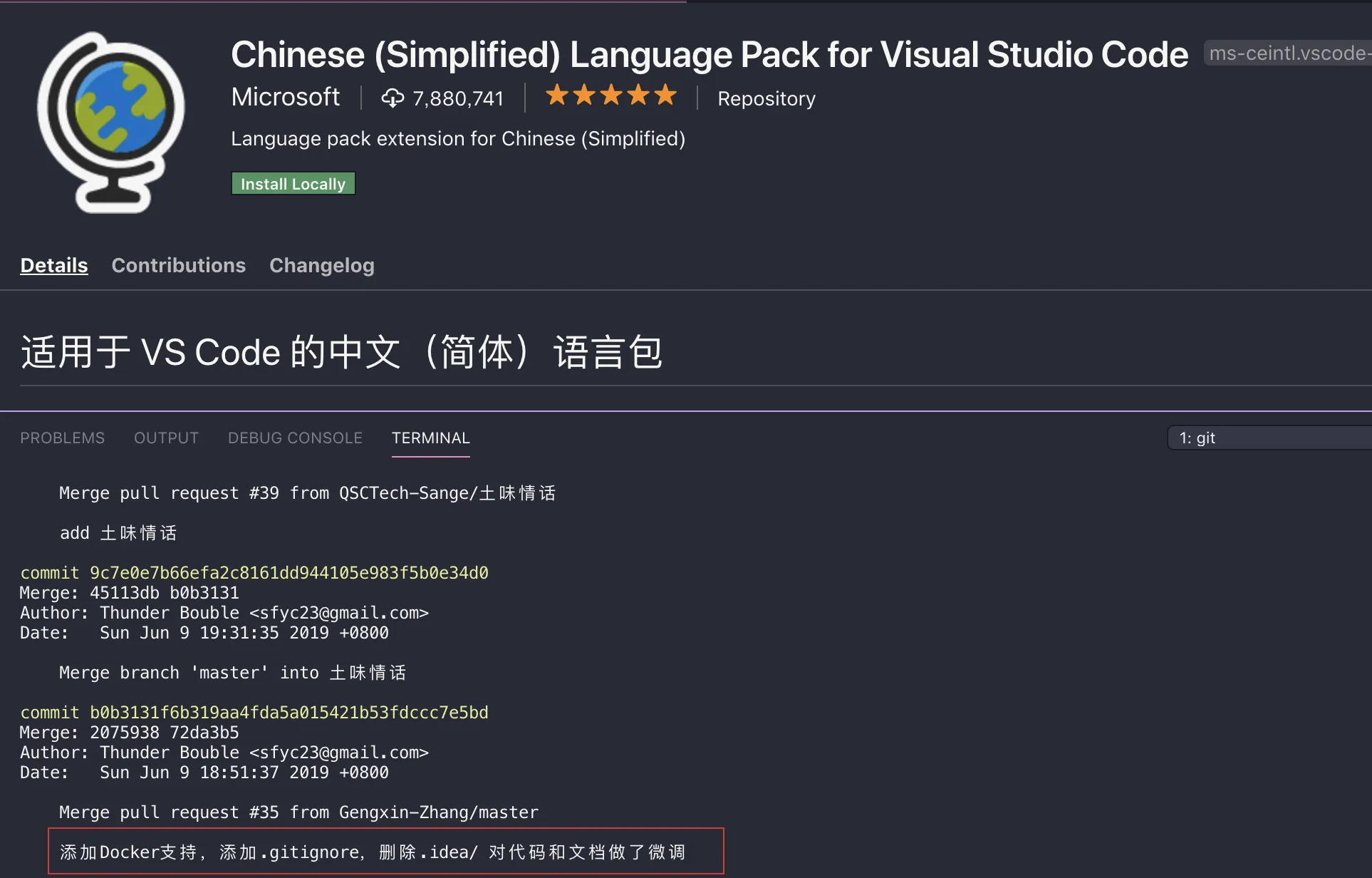Switch to the Details tab
Screen dimensions: 1372x878
coord(54,265)
